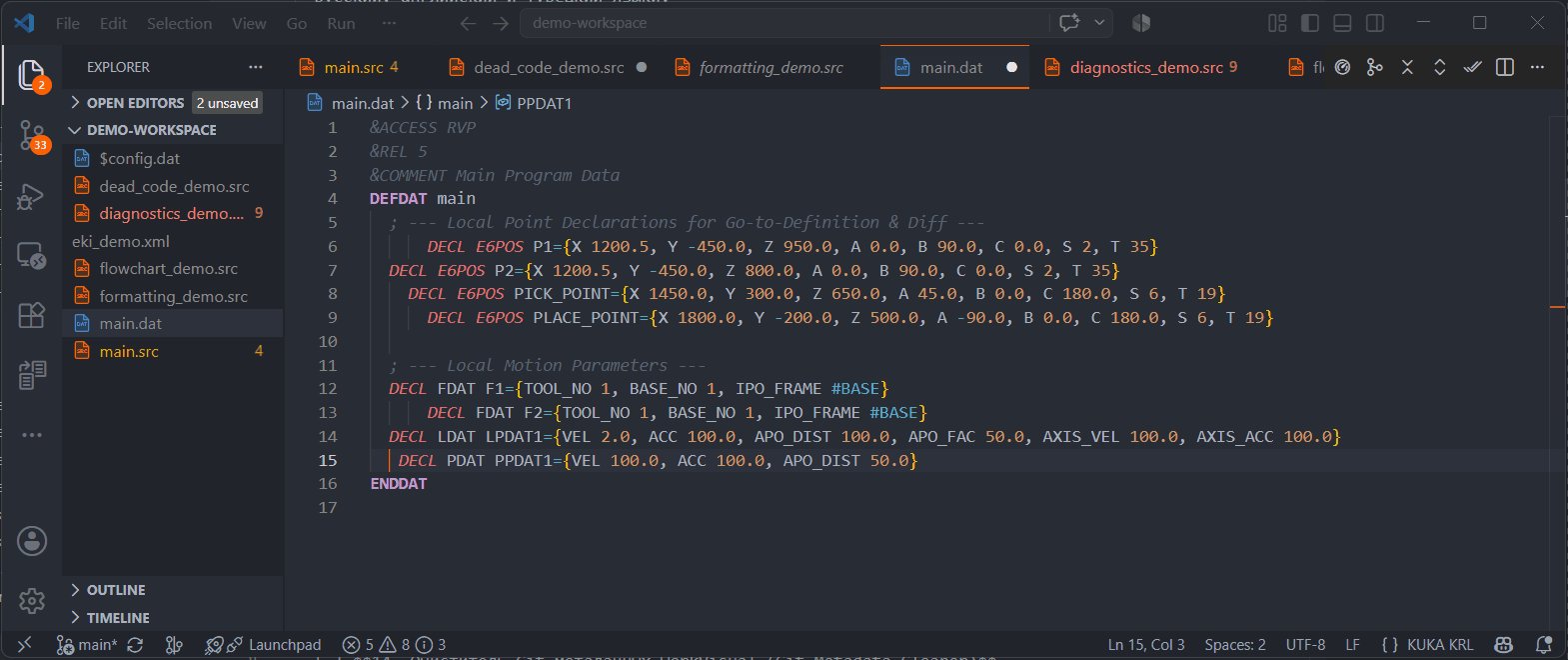Open the Run and Debug view
This screenshot has width=1568, height=660.
click(x=32, y=196)
